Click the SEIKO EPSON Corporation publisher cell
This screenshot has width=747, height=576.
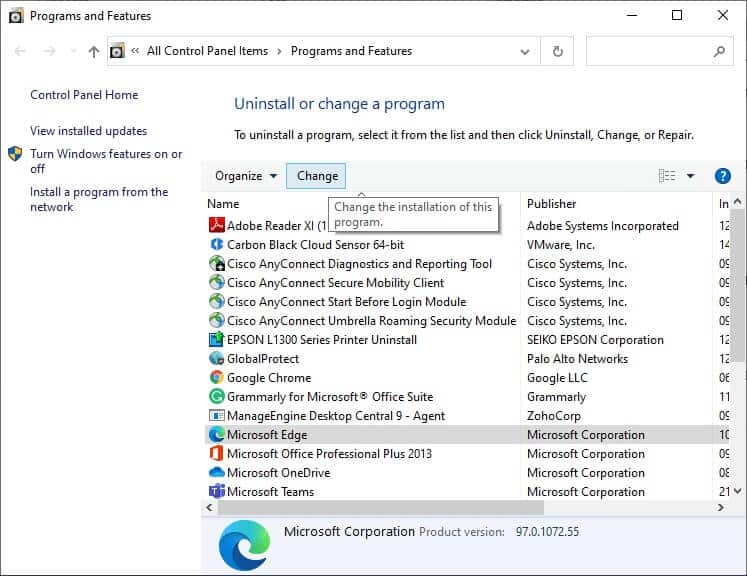pyautogui.click(x=595, y=340)
